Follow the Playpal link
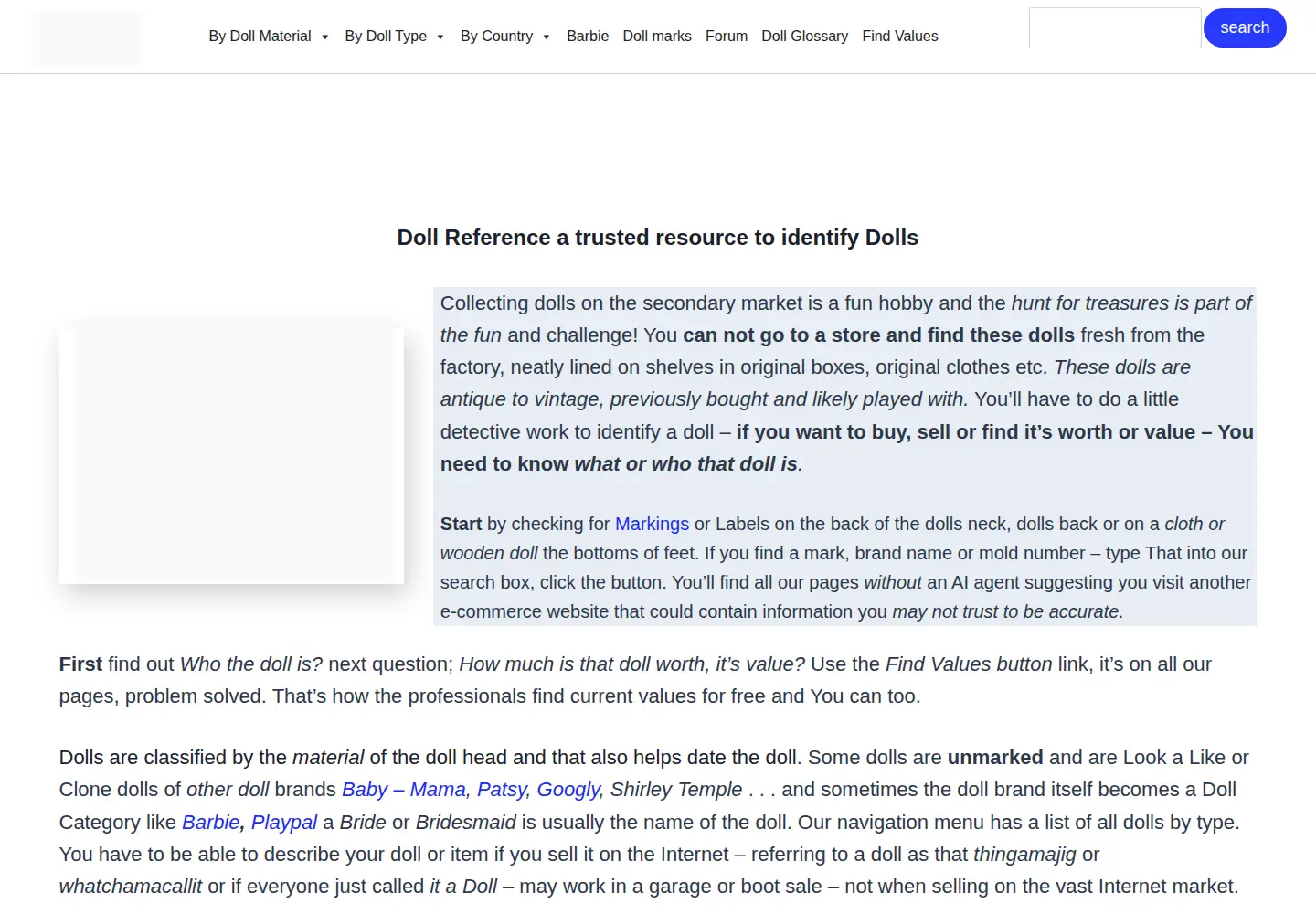Viewport: 1316px width, 914px height. pyautogui.click(x=284, y=823)
